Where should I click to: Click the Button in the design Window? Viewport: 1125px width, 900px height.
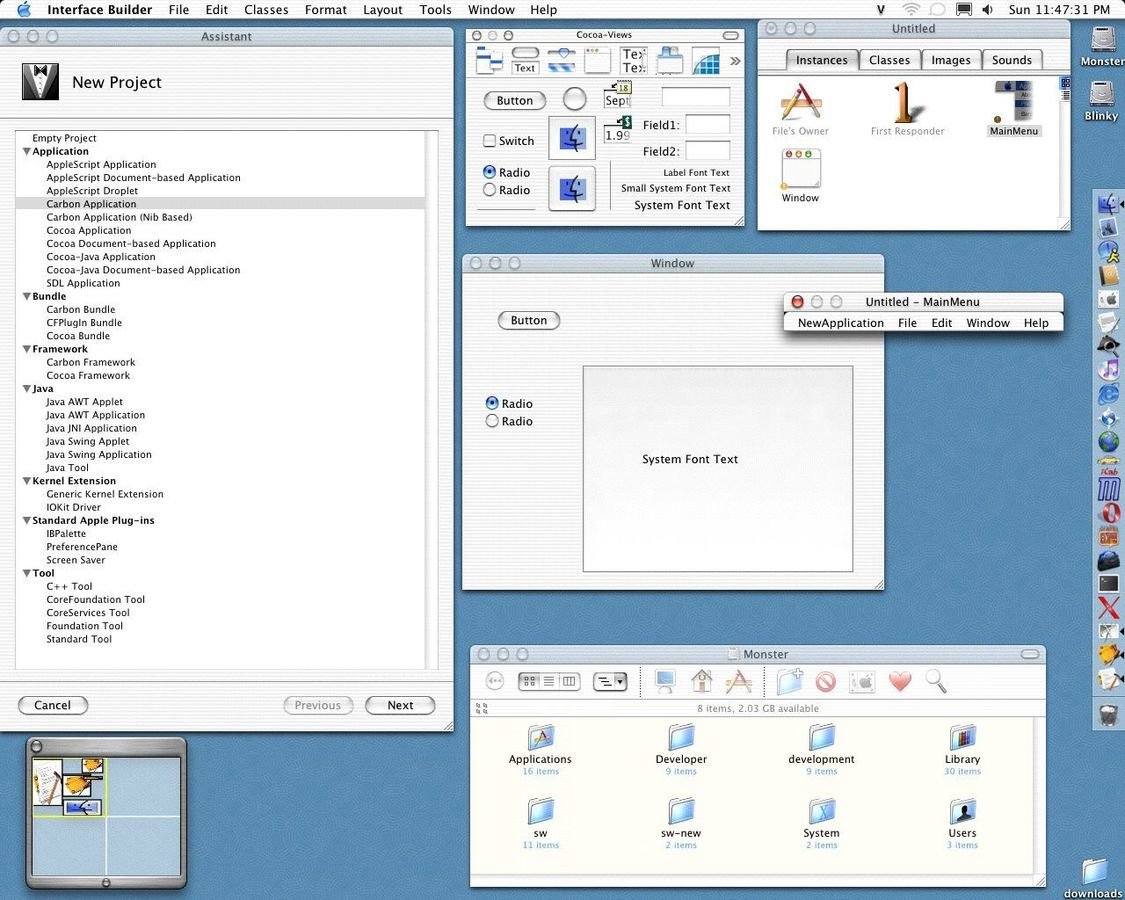pos(529,321)
